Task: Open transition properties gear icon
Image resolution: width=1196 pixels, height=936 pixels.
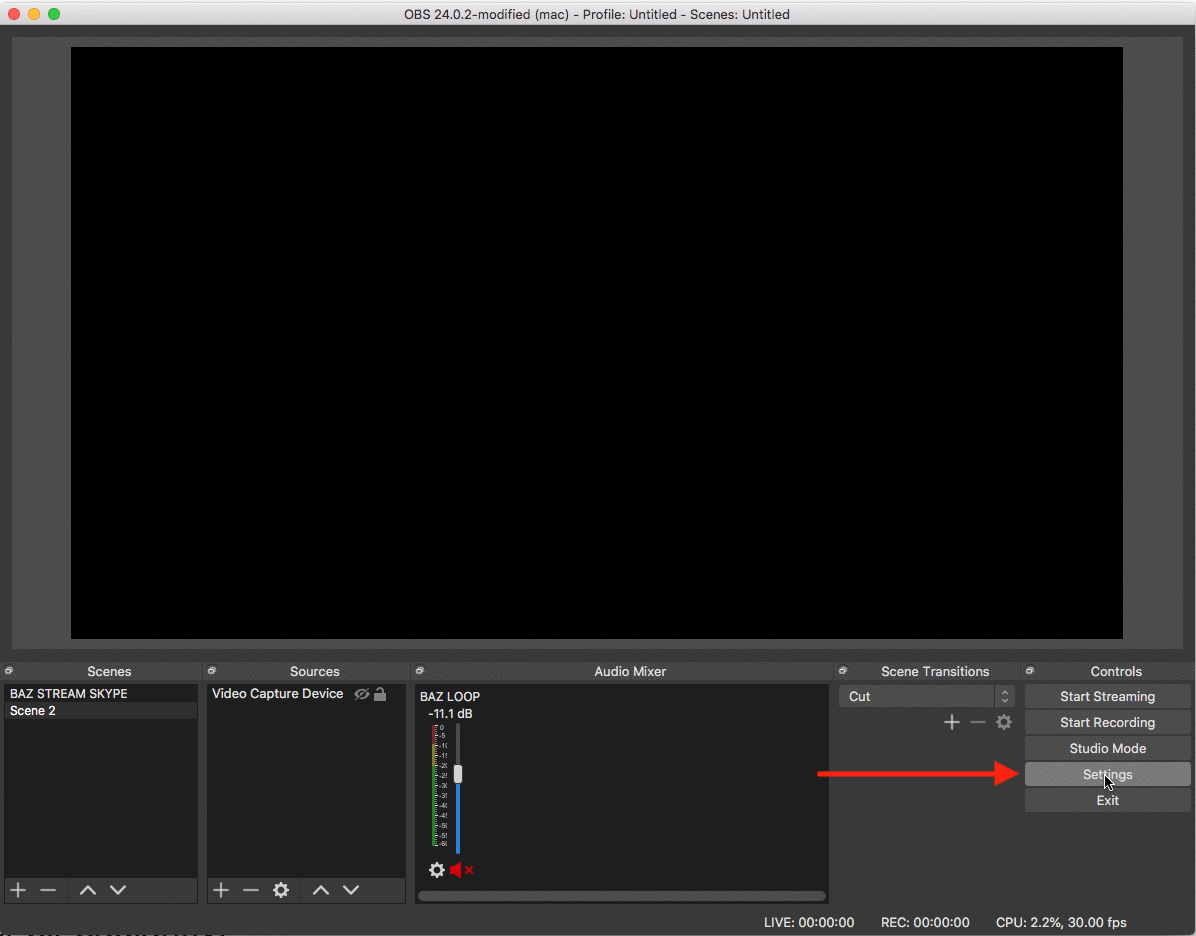Action: (1005, 722)
